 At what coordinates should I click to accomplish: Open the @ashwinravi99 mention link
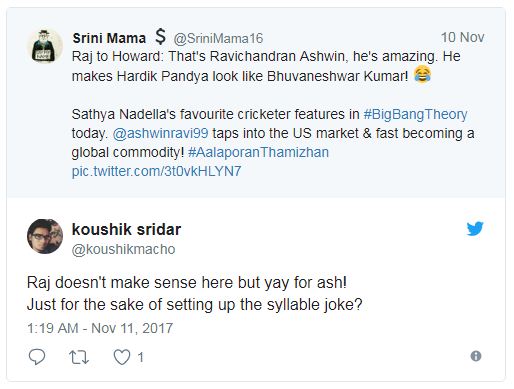click(160, 133)
